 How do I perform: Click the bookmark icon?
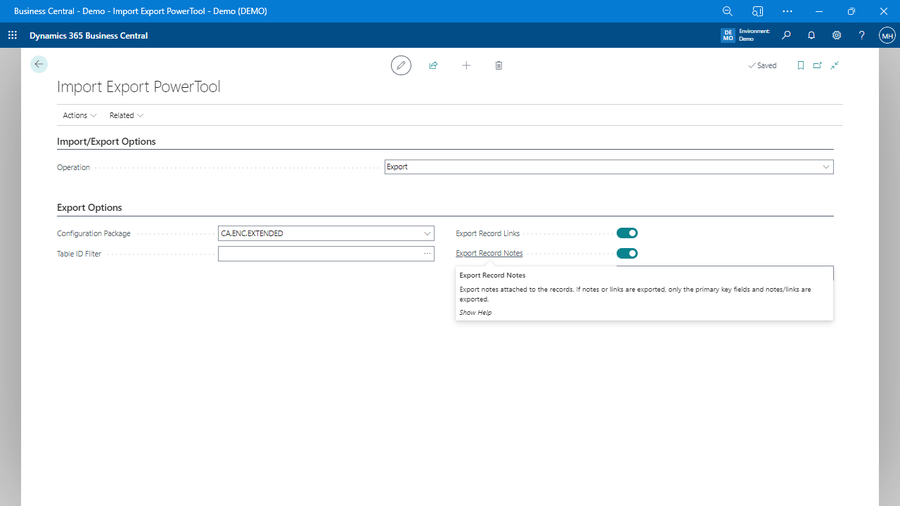[800, 65]
